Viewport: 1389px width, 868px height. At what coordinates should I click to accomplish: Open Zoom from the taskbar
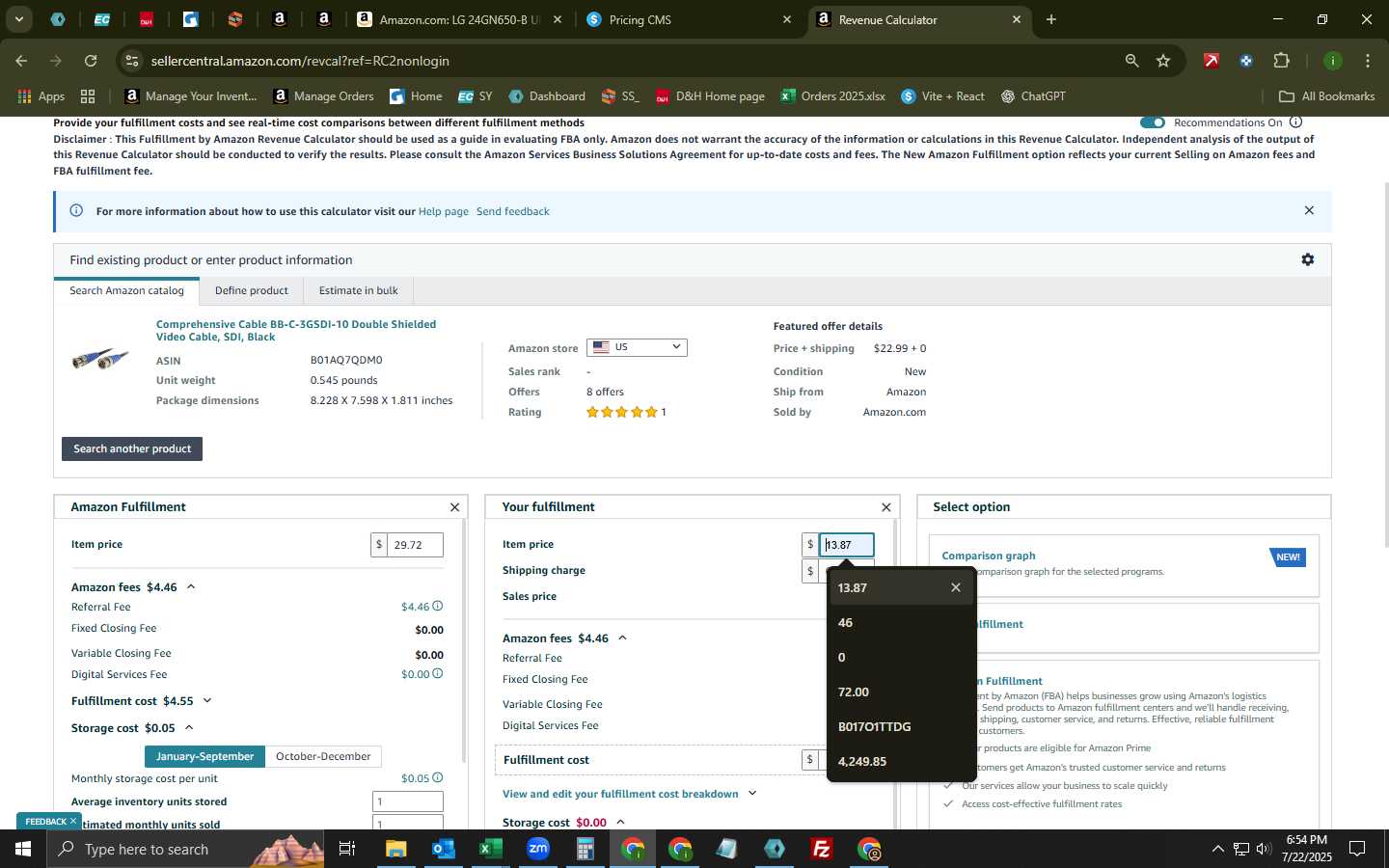coord(537,849)
